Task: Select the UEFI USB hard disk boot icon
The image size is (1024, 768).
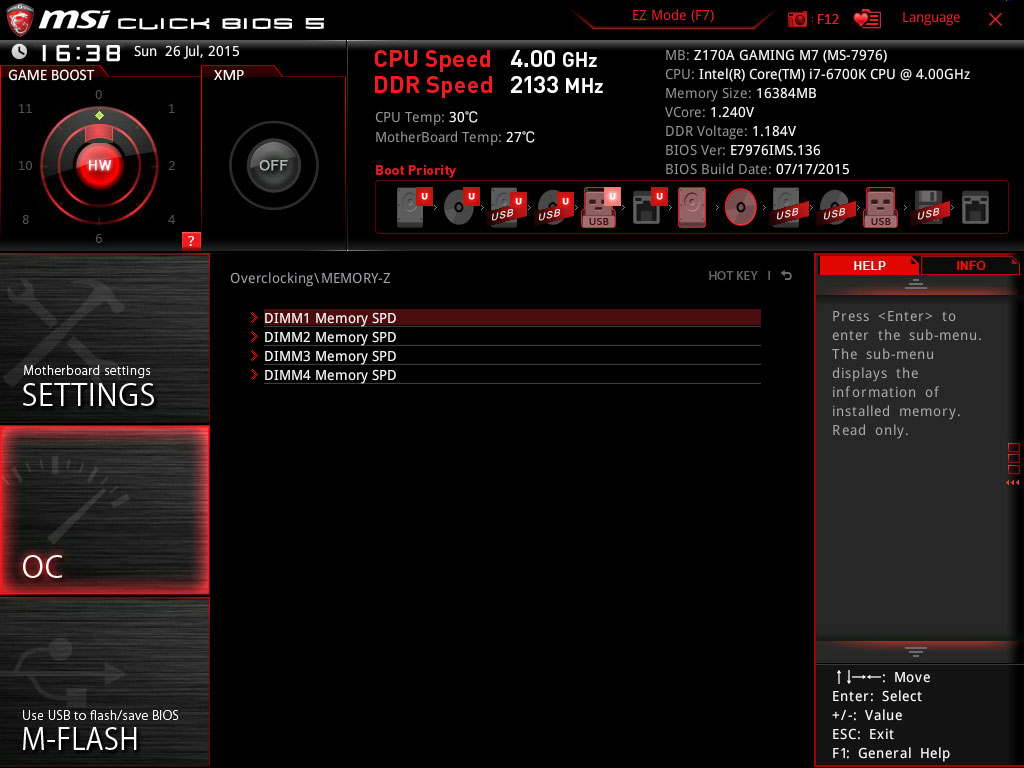Action: click(x=508, y=207)
